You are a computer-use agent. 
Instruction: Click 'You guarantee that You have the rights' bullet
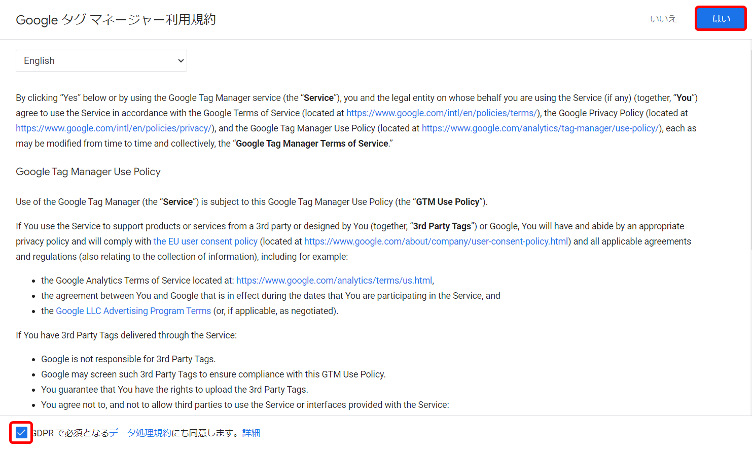point(174,389)
